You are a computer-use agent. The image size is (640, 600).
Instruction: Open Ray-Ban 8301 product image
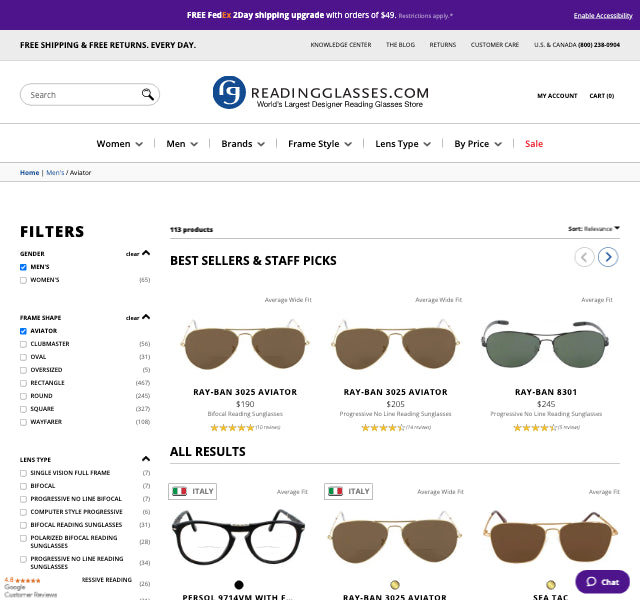point(545,344)
